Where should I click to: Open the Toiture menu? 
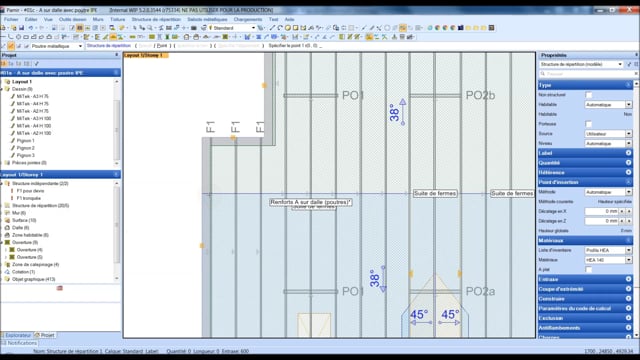pyautogui.click(x=118, y=19)
